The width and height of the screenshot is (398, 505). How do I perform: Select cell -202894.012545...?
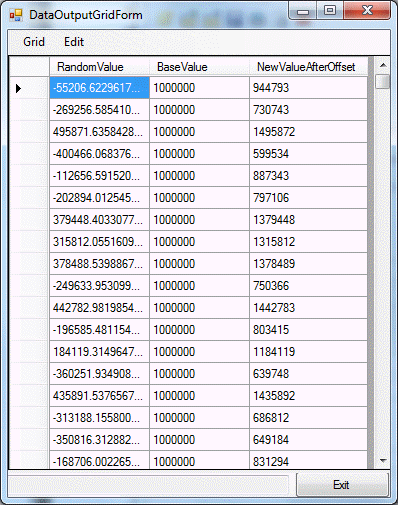coord(100,198)
